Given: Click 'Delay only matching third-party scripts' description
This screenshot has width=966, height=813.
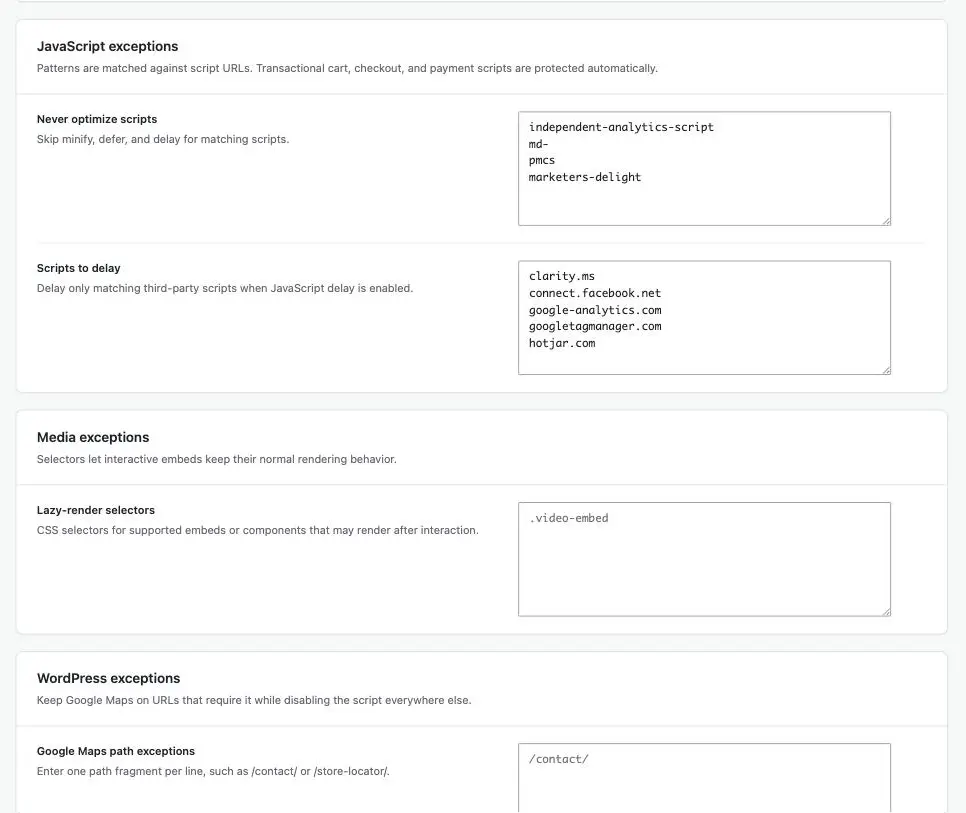Looking at the screenshot, I should 225,288.
